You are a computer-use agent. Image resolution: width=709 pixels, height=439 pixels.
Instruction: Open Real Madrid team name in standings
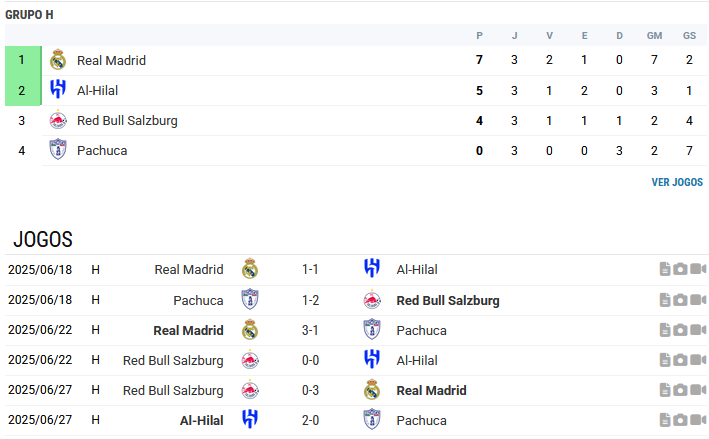click(111, 60)
